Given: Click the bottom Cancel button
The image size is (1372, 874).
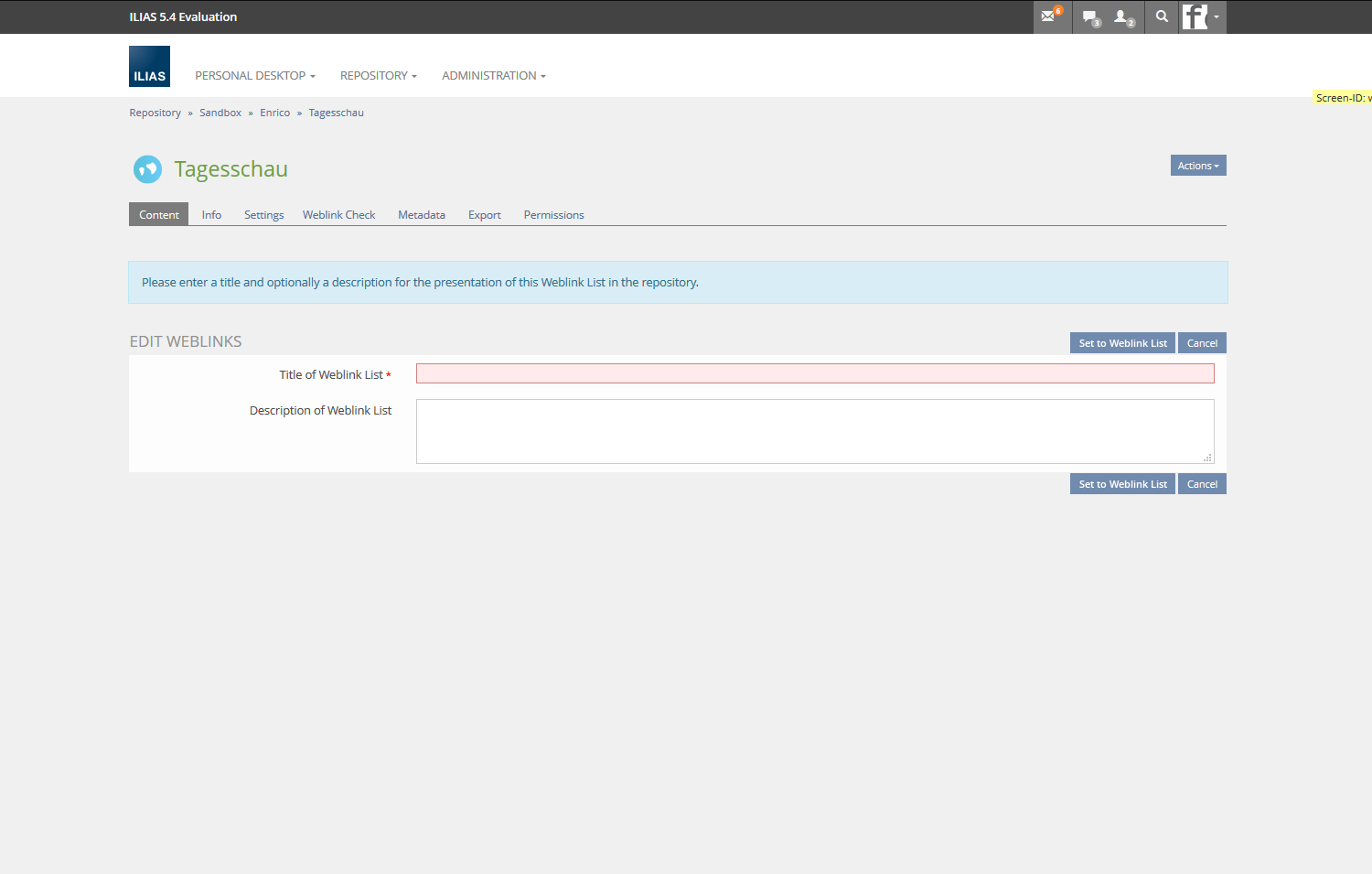Looking at the screenshot, I should tap(1201, 484).
